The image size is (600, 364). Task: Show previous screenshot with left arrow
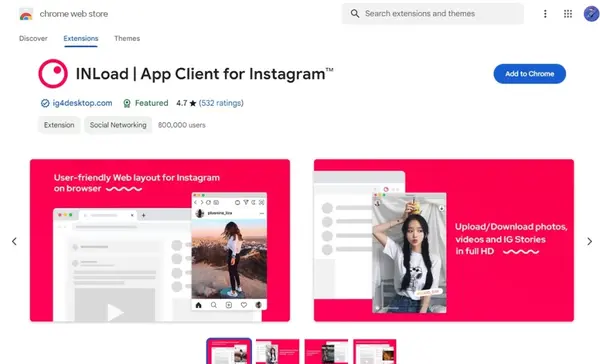tap(14, 241)
